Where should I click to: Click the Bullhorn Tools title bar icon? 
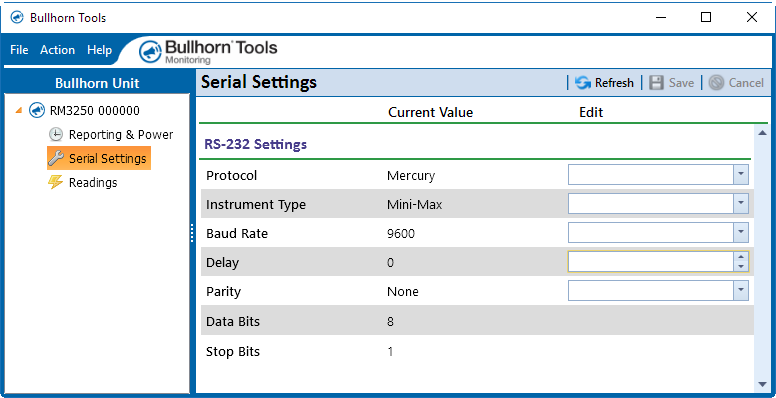tap(17, 18)
